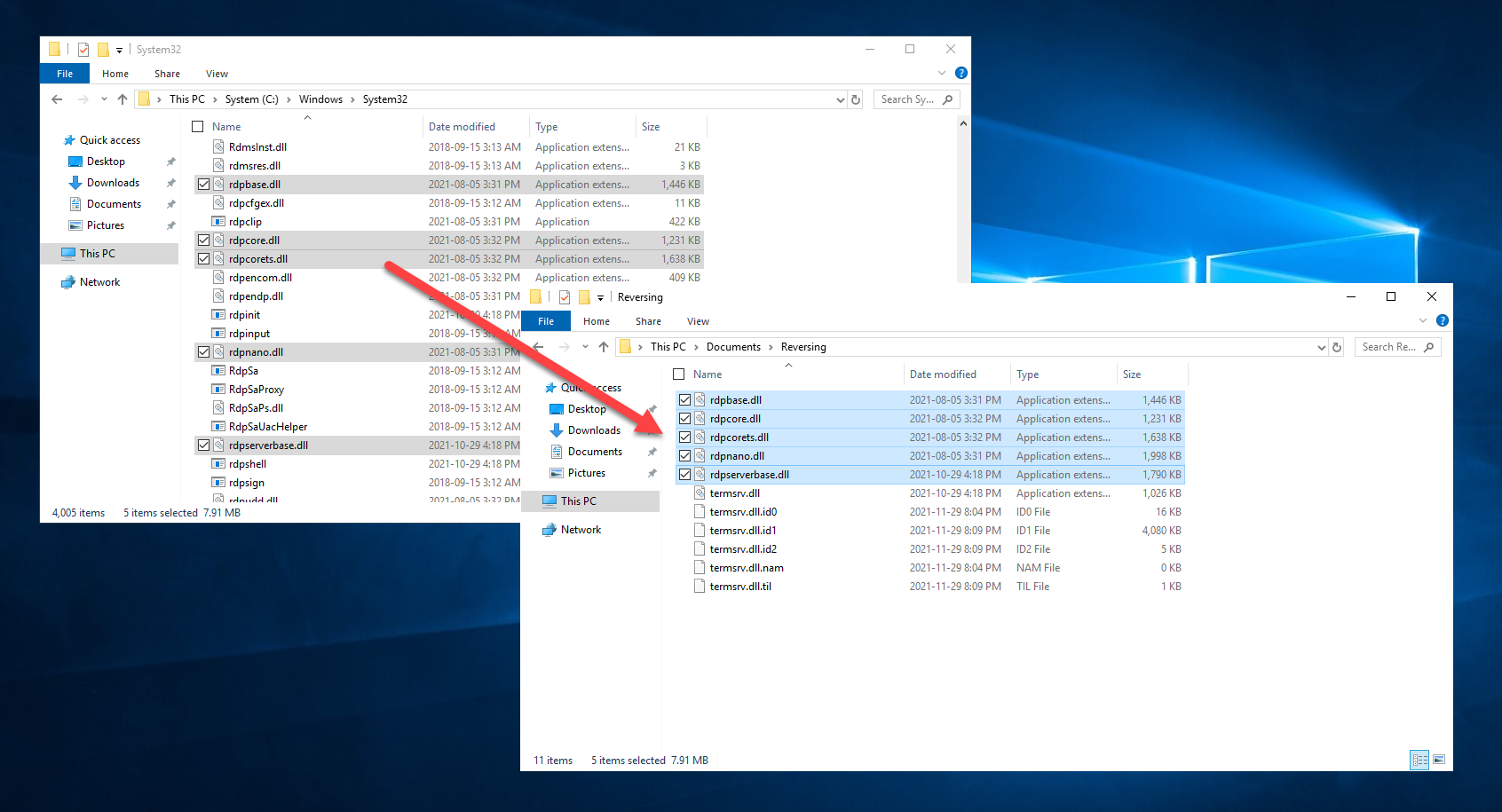Screen dimensions: 1502x812
Task: Switch Reversing window to large icons view
Action: 1439,760
